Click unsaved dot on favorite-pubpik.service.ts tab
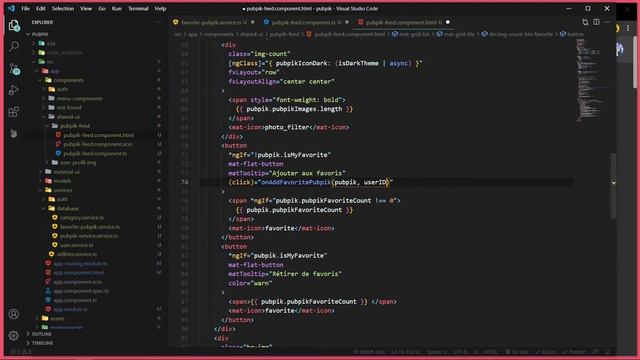The width and height of the screenshot is (640, 360). point(253,22)
